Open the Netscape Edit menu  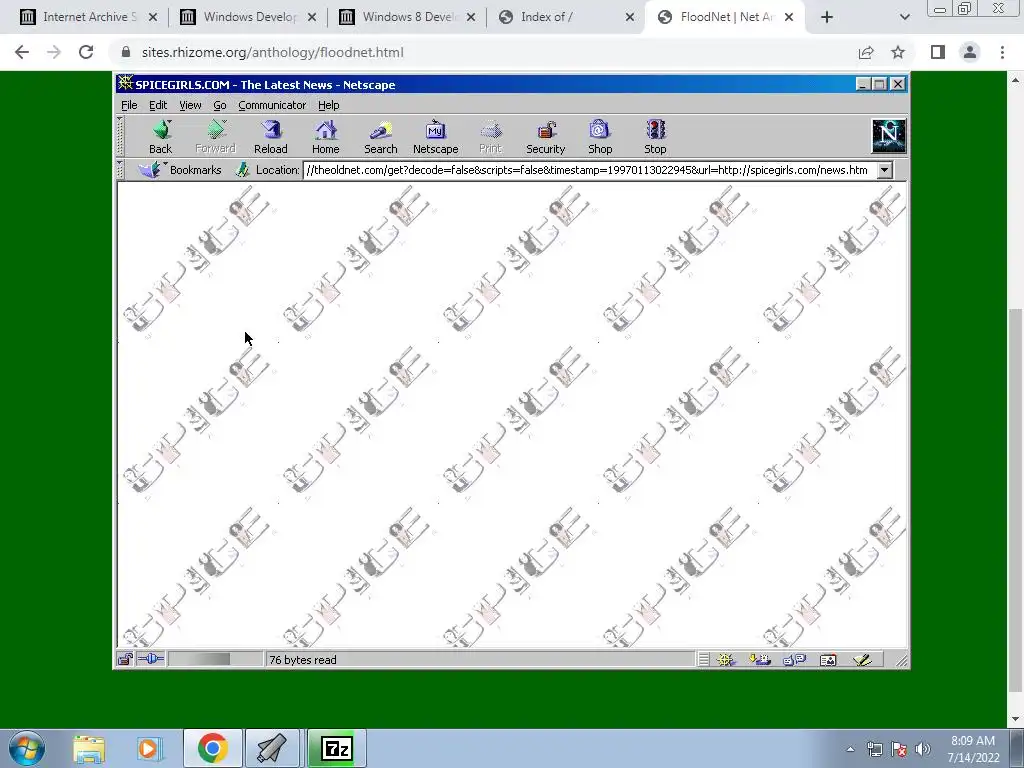point(158,105)
